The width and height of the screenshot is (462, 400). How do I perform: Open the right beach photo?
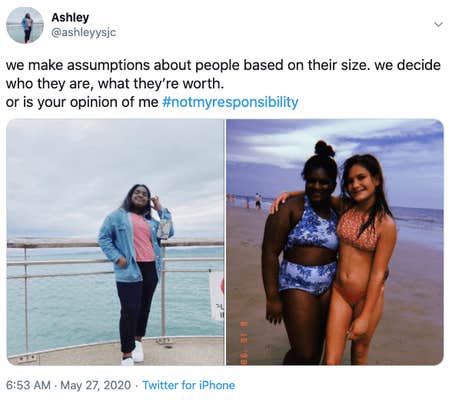(x=335, y=242)
